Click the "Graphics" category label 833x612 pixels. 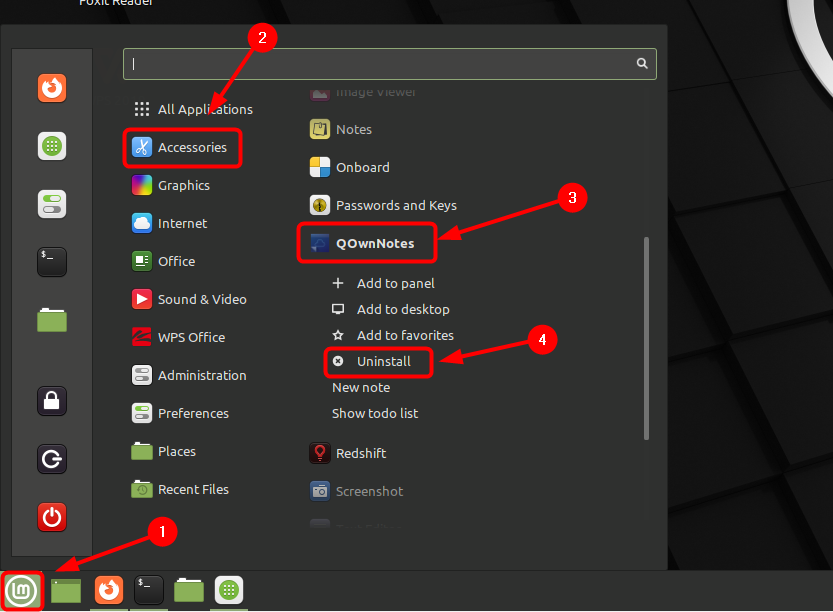pyautogui.click(x=184, y=185)
